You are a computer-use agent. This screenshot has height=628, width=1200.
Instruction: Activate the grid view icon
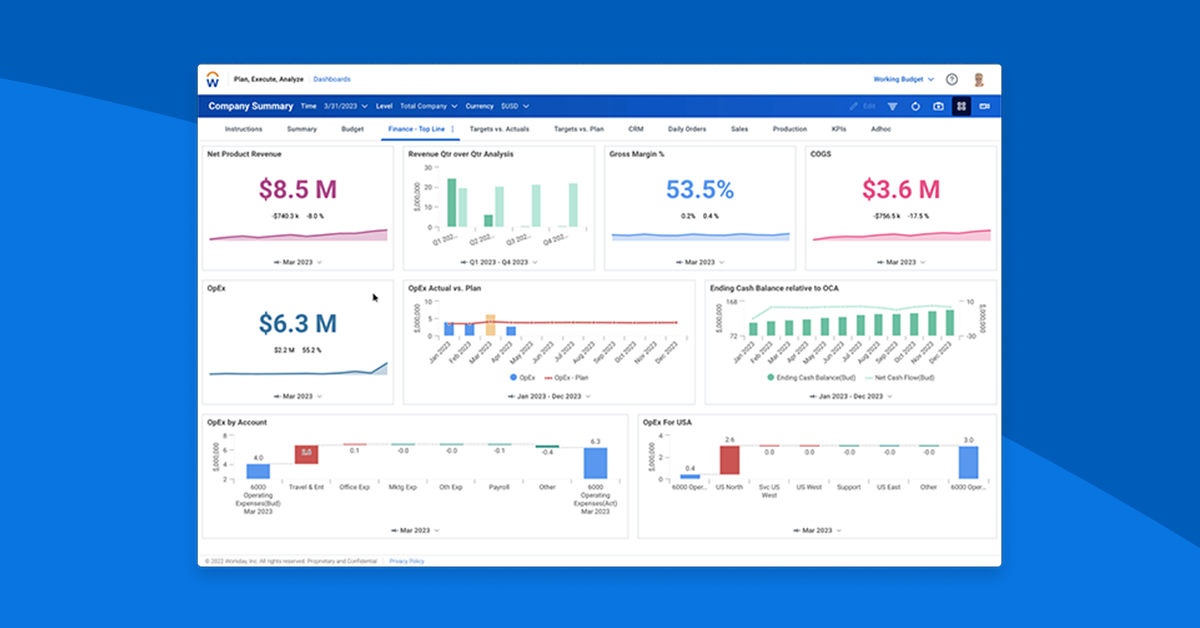click(x=961, y=106)
